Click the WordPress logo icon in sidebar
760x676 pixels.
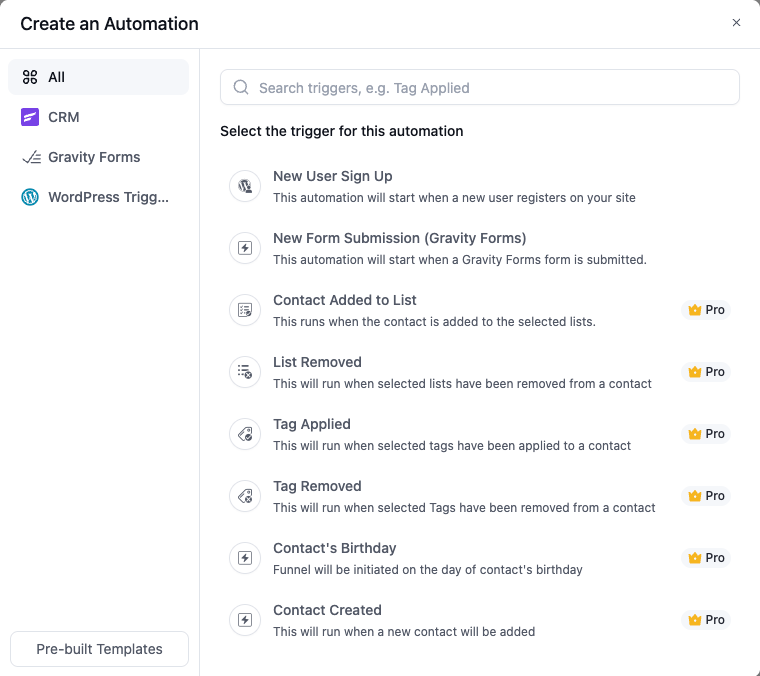[x=30, y=197]
